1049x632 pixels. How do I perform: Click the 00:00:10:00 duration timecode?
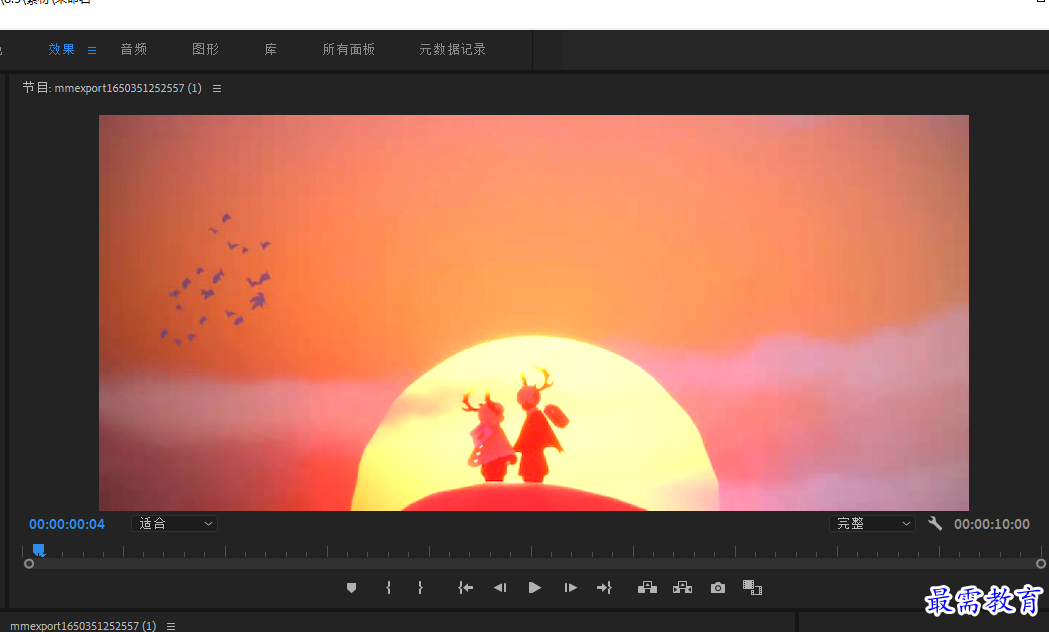click(x=991, y=524)
